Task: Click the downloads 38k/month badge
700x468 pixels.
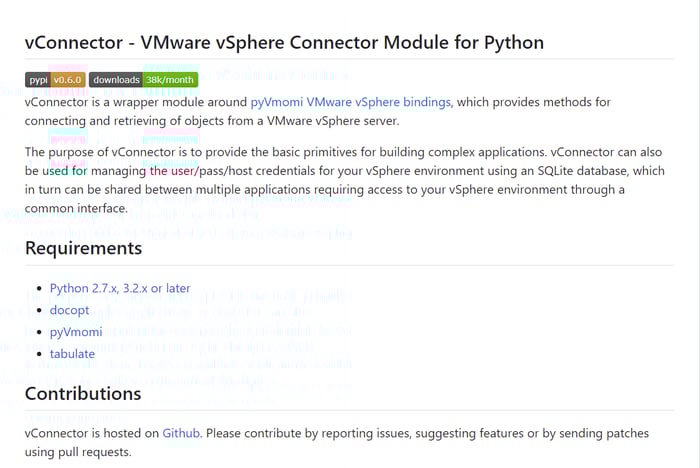Action: click(x=143, y=80)
